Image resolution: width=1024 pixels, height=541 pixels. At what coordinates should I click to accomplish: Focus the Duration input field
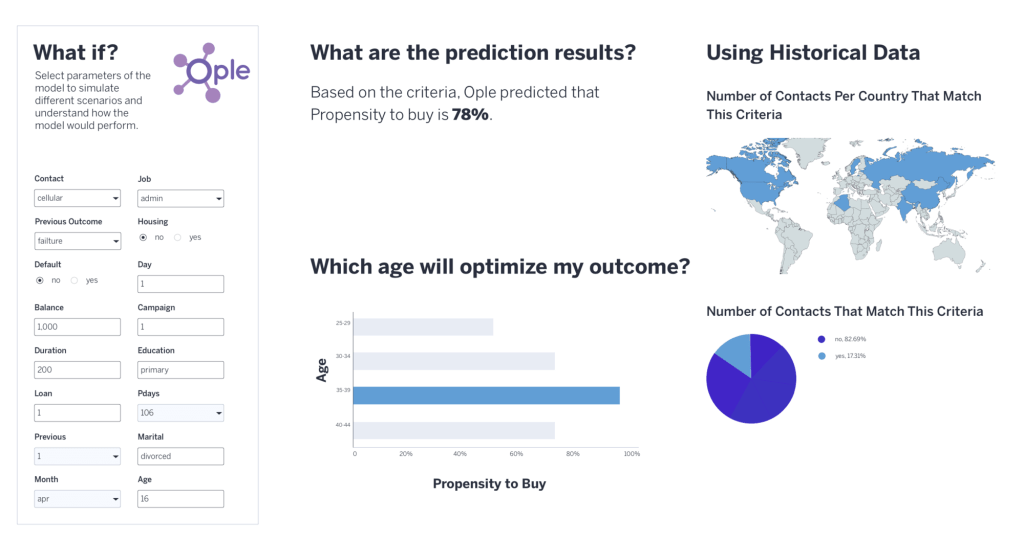coord(77,370)
